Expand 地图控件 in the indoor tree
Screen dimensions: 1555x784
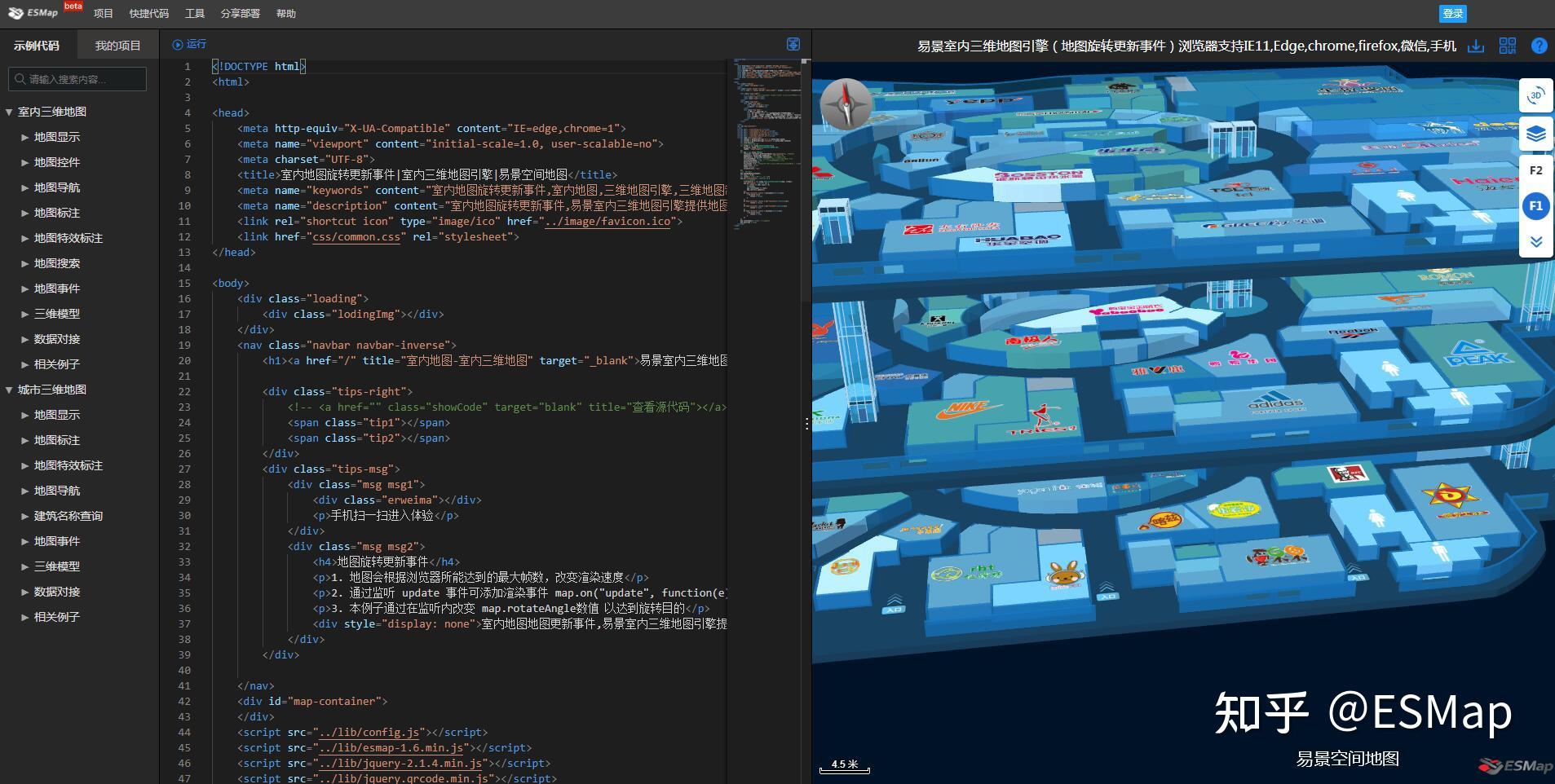(x=25, y=162)
